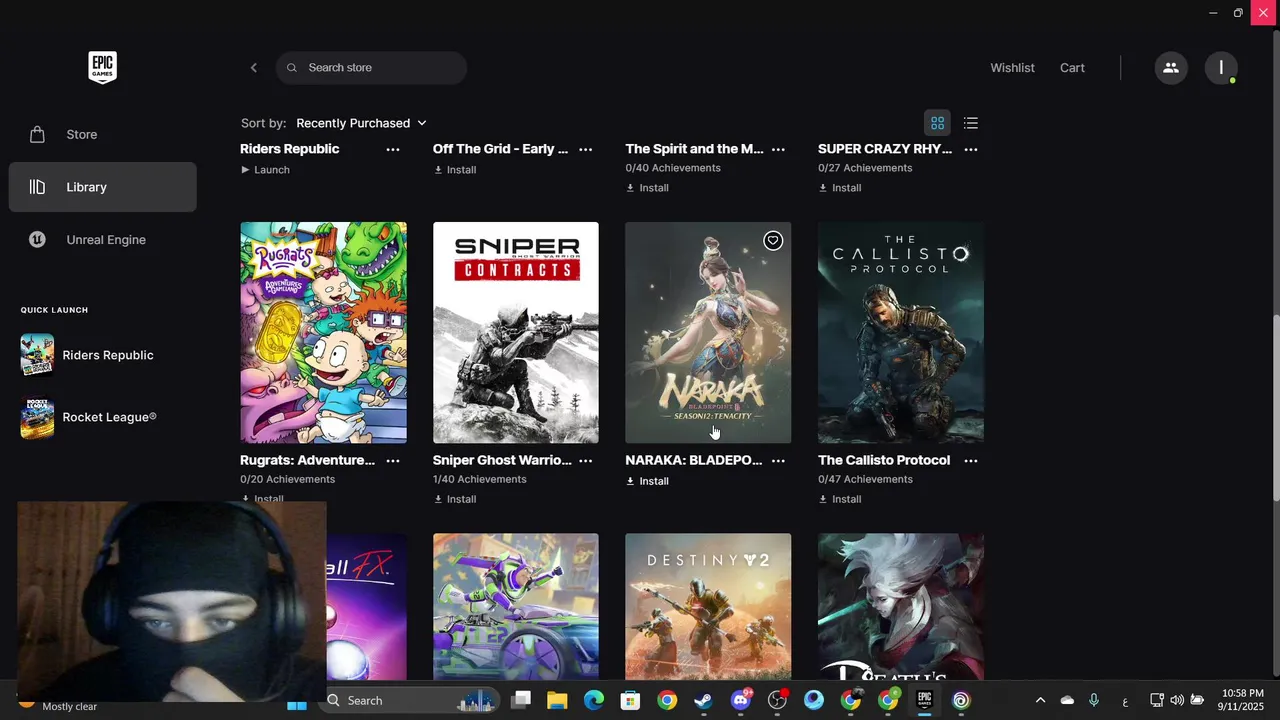The image size is (1280, 720).
Task: Open Ubisoft Connect from the taskbar
Action: tap(961, 700)
